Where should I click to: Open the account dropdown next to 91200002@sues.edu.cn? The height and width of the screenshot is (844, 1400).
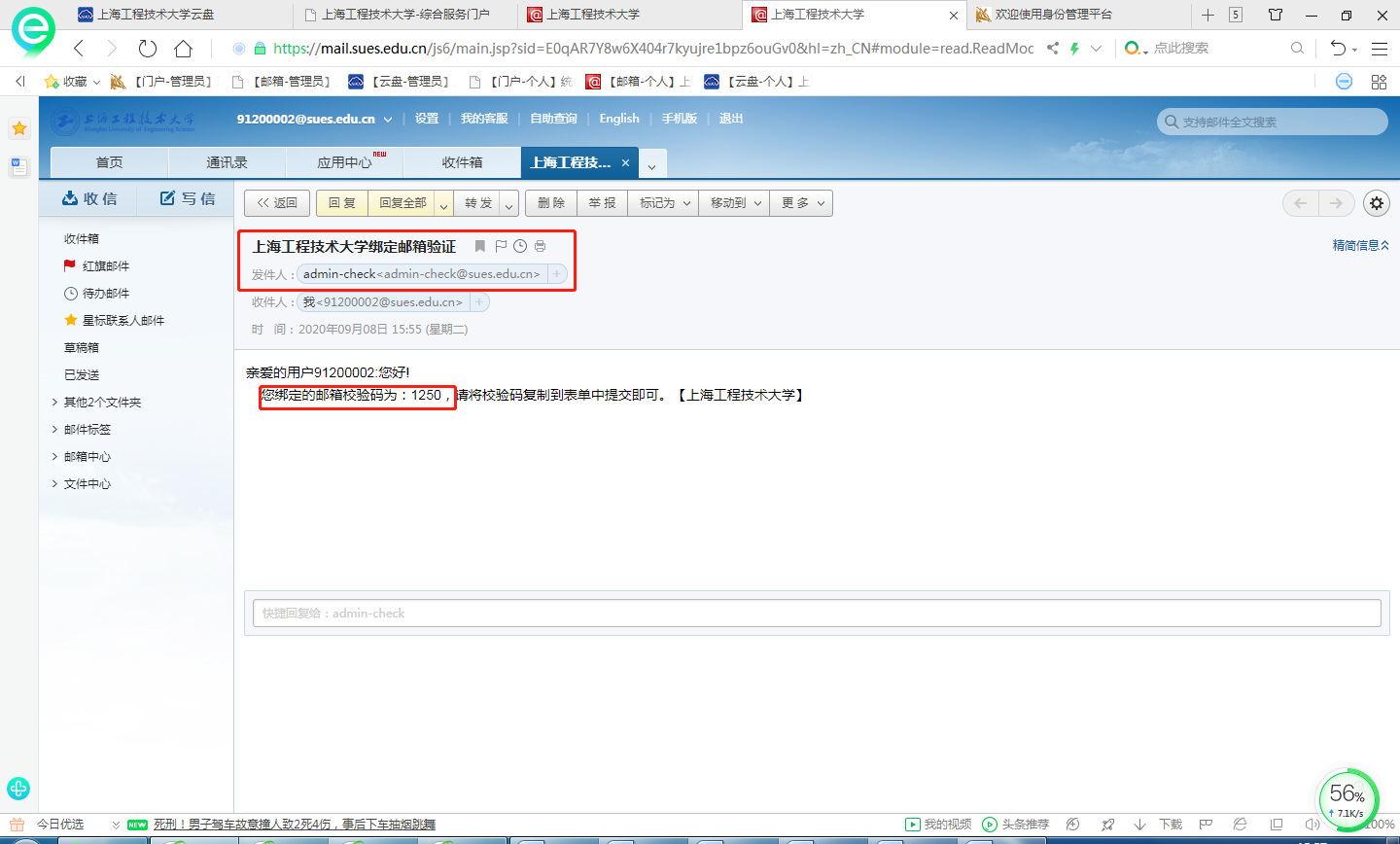pos(388,120)
